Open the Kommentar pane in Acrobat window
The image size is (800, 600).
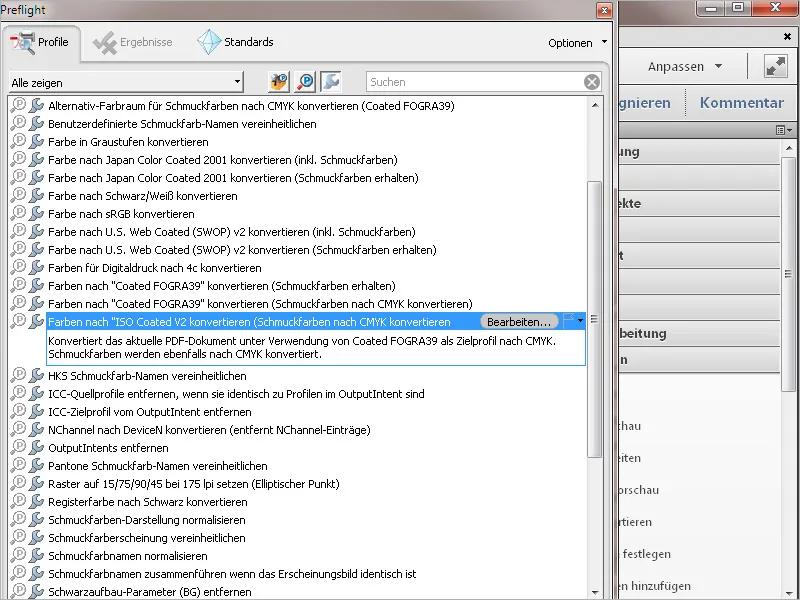pos(741,103)
